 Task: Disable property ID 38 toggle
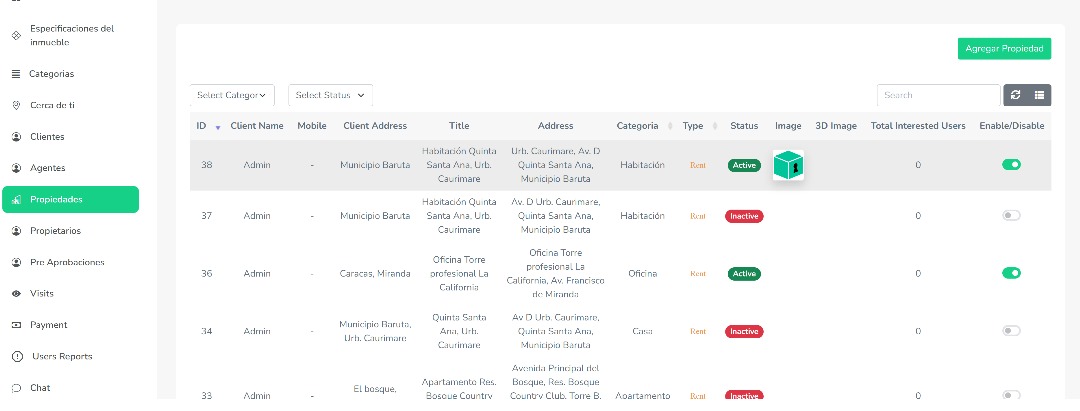[1011, 165]
